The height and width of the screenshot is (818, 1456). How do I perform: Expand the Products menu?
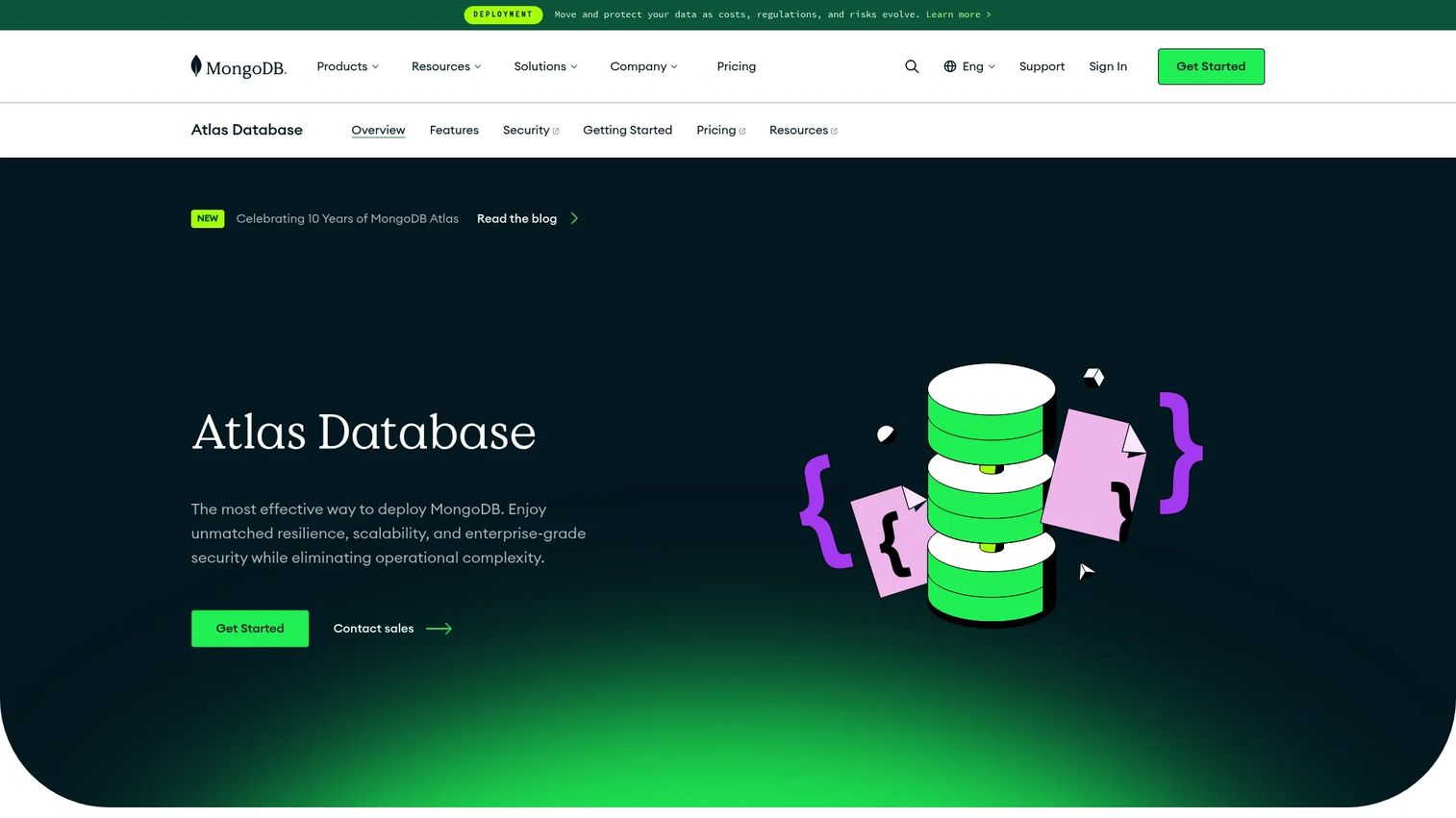[x=348, y=66]
